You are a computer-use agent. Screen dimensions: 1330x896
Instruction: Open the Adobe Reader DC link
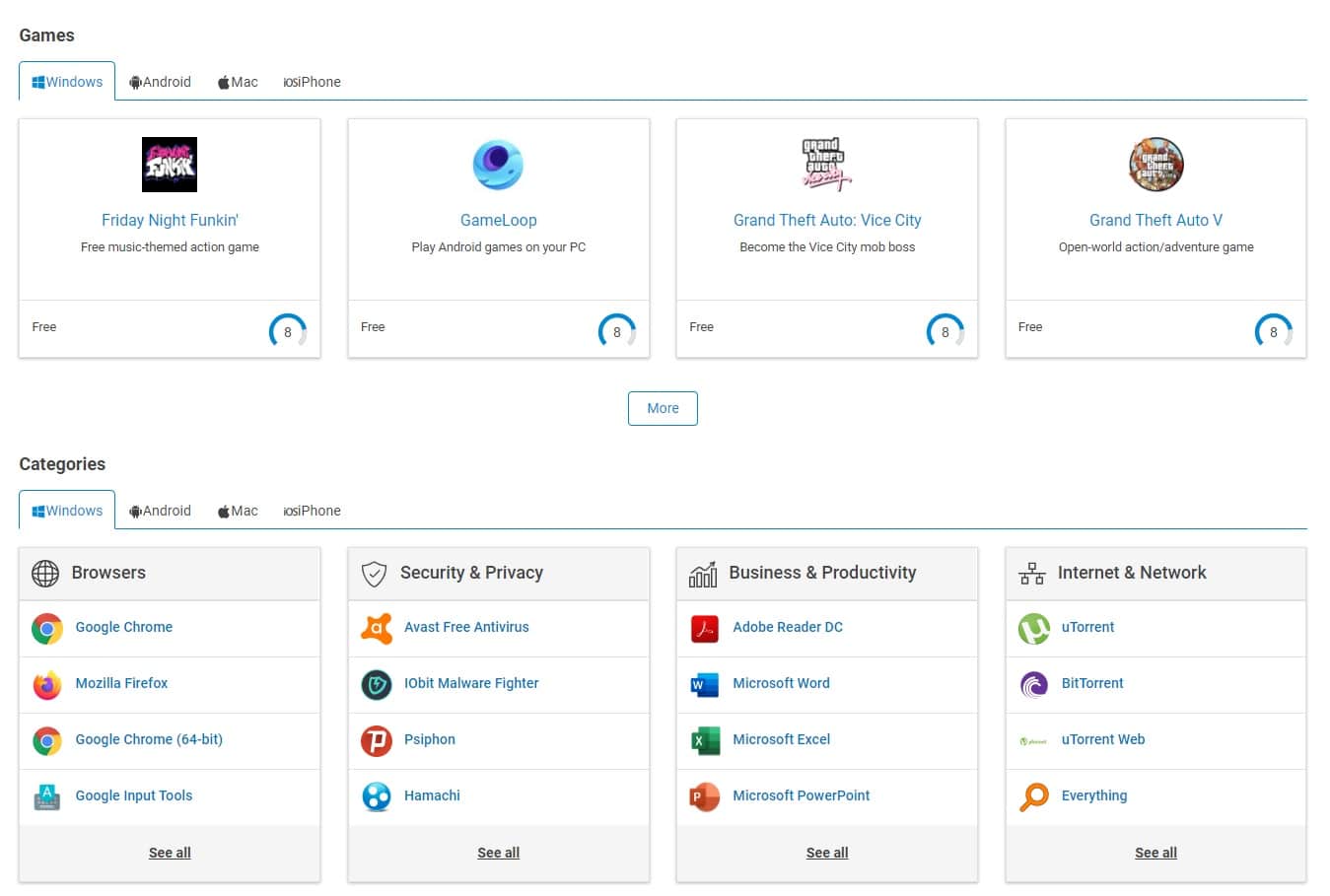coord(788,627)
